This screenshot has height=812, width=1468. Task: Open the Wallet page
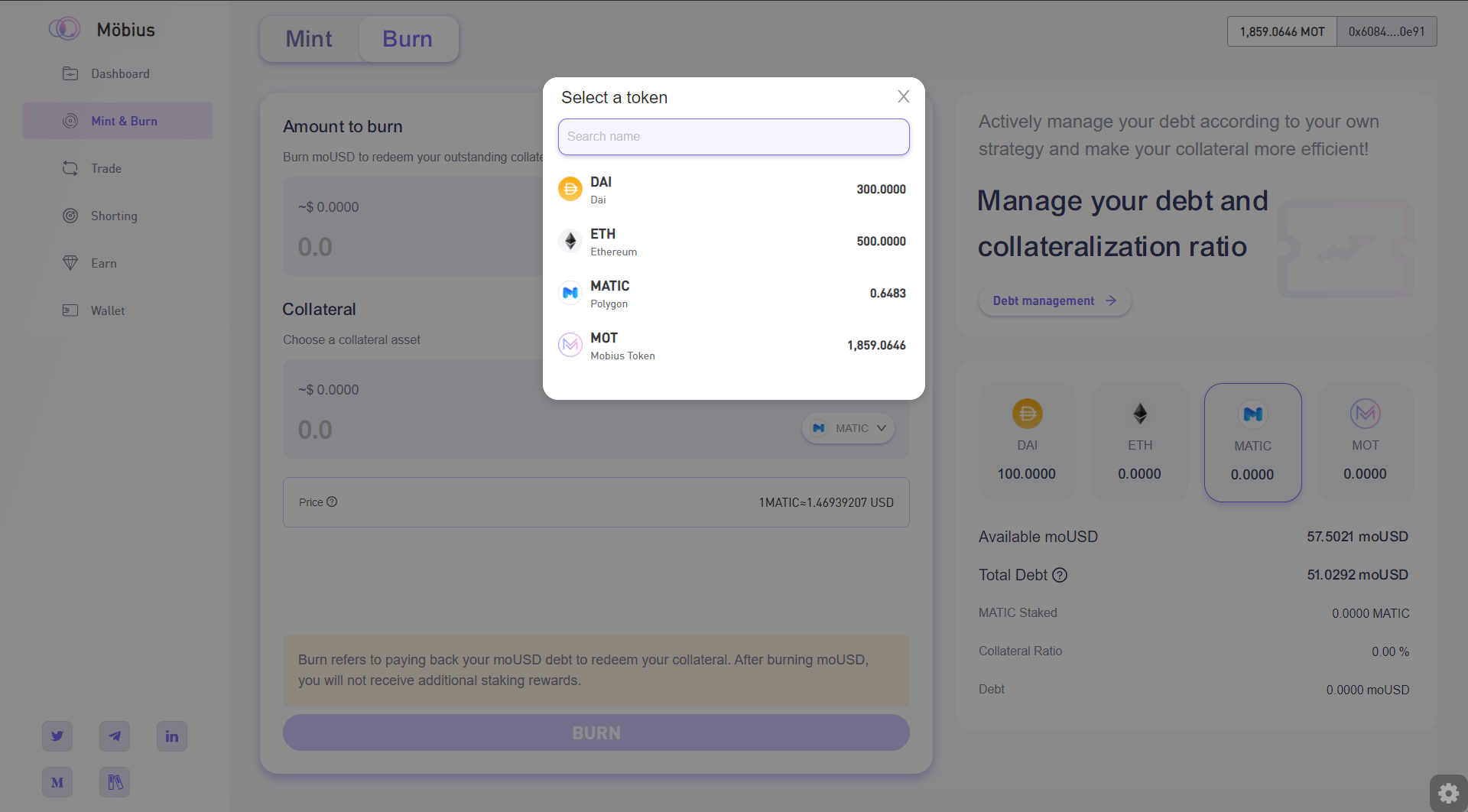click(x=108, y=310)
